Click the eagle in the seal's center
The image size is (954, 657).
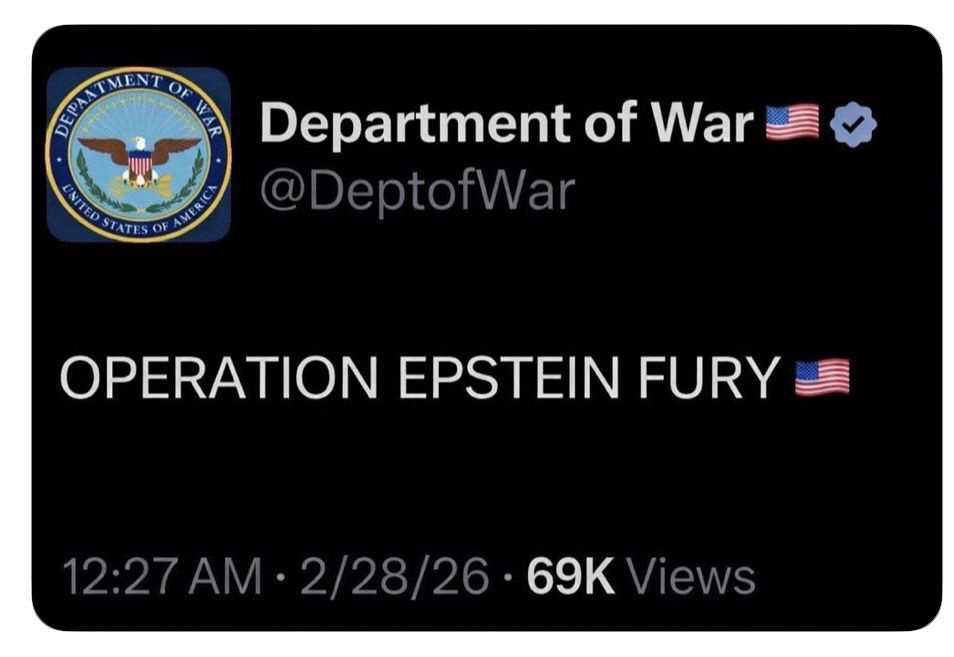pos(140,155)
